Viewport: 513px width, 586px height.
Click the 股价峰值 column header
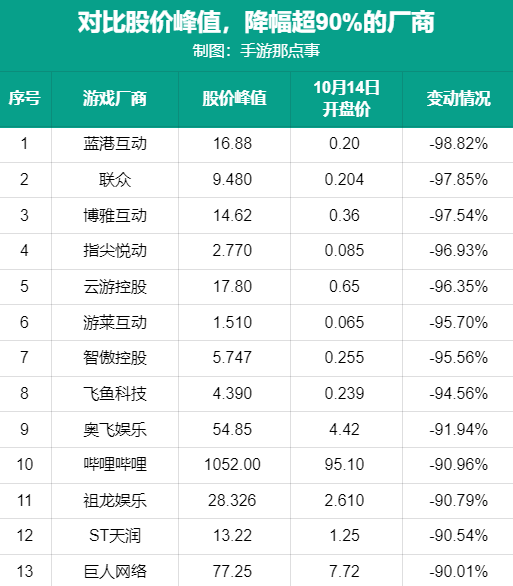[x=234, y=99]
